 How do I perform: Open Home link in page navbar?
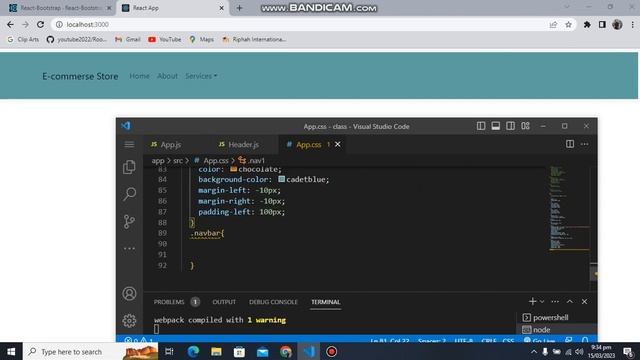139,76
